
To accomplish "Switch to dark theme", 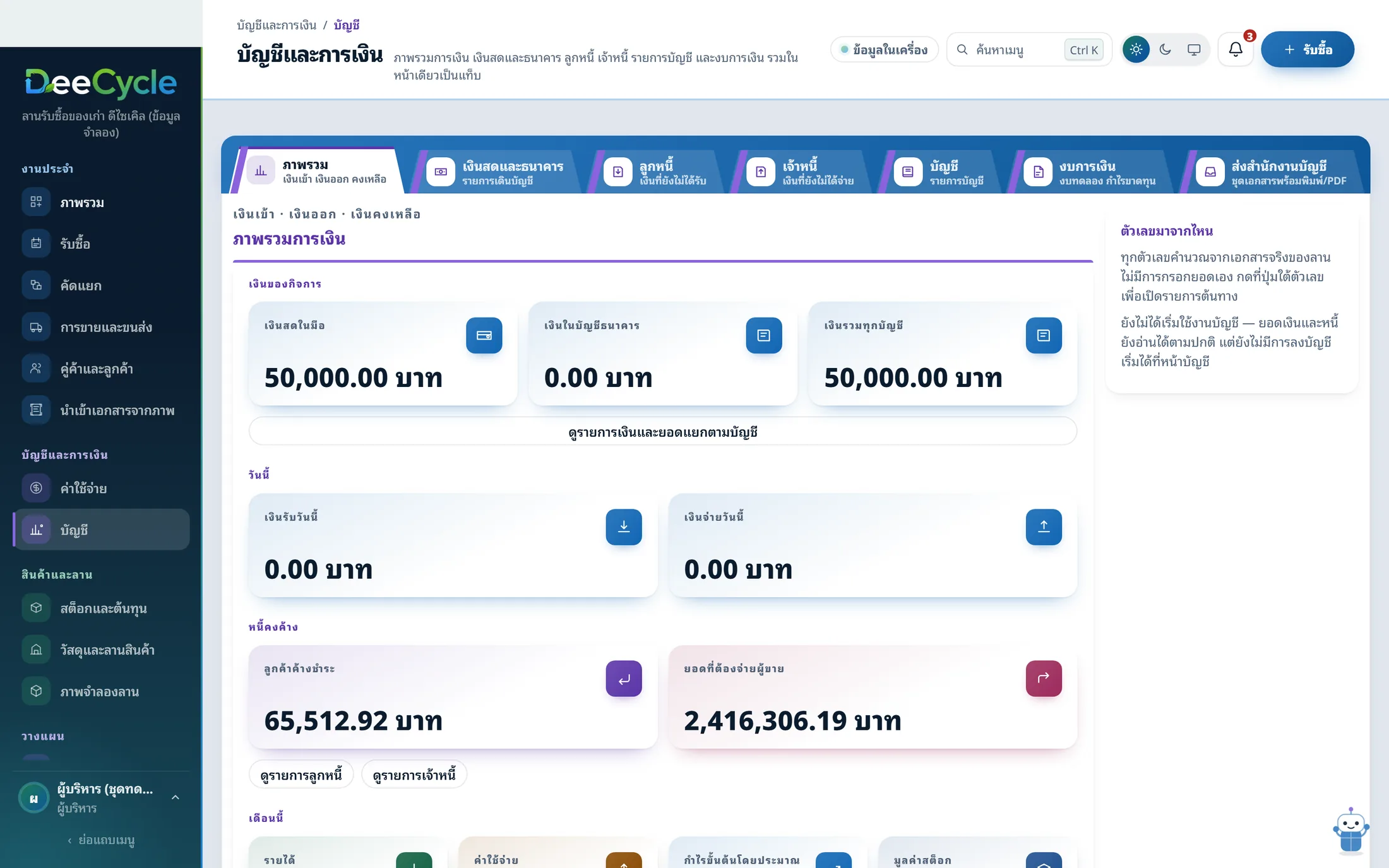I will [x=1165, y=49].
